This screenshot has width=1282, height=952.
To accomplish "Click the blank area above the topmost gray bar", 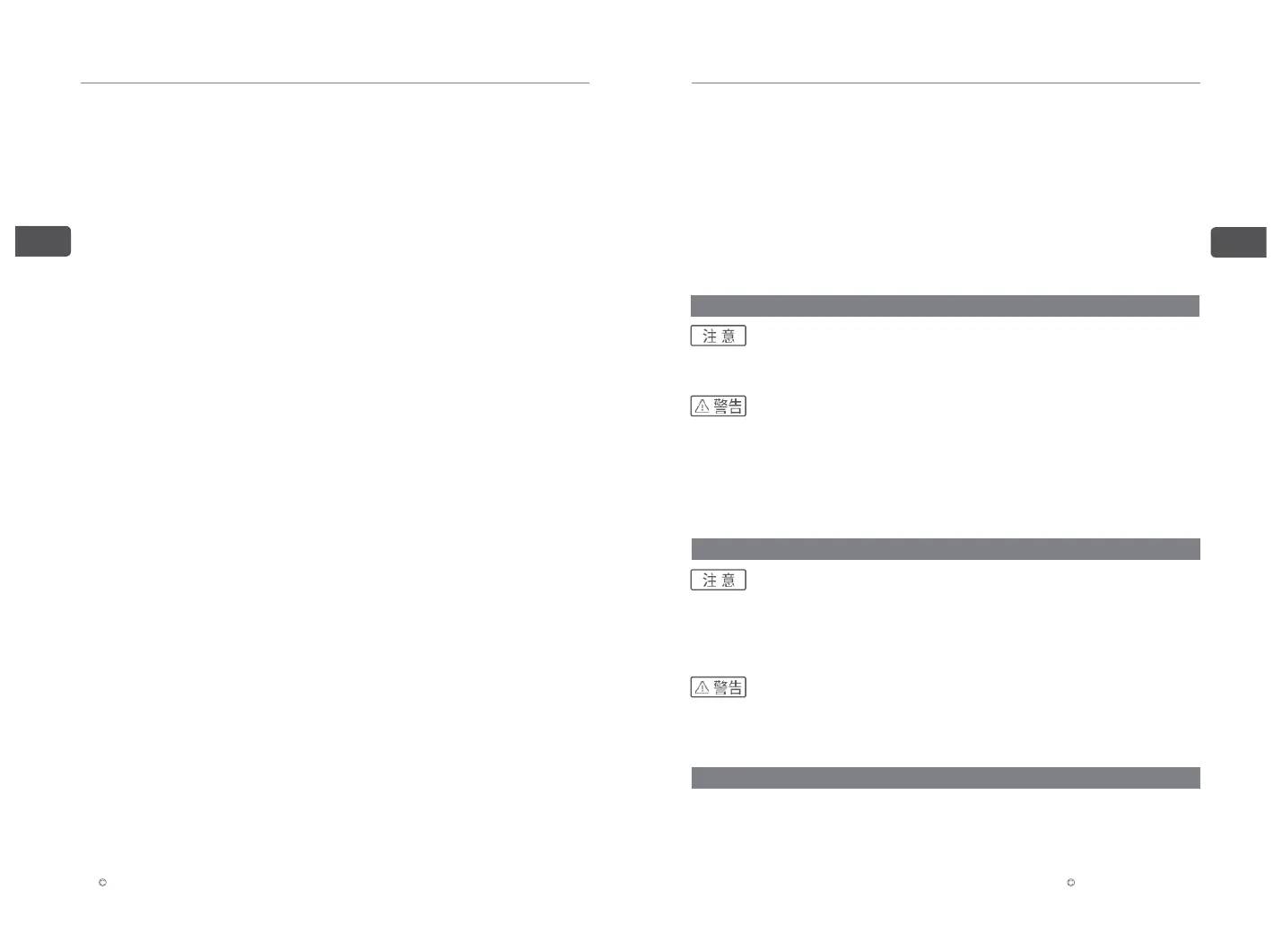I will point(945,188).
